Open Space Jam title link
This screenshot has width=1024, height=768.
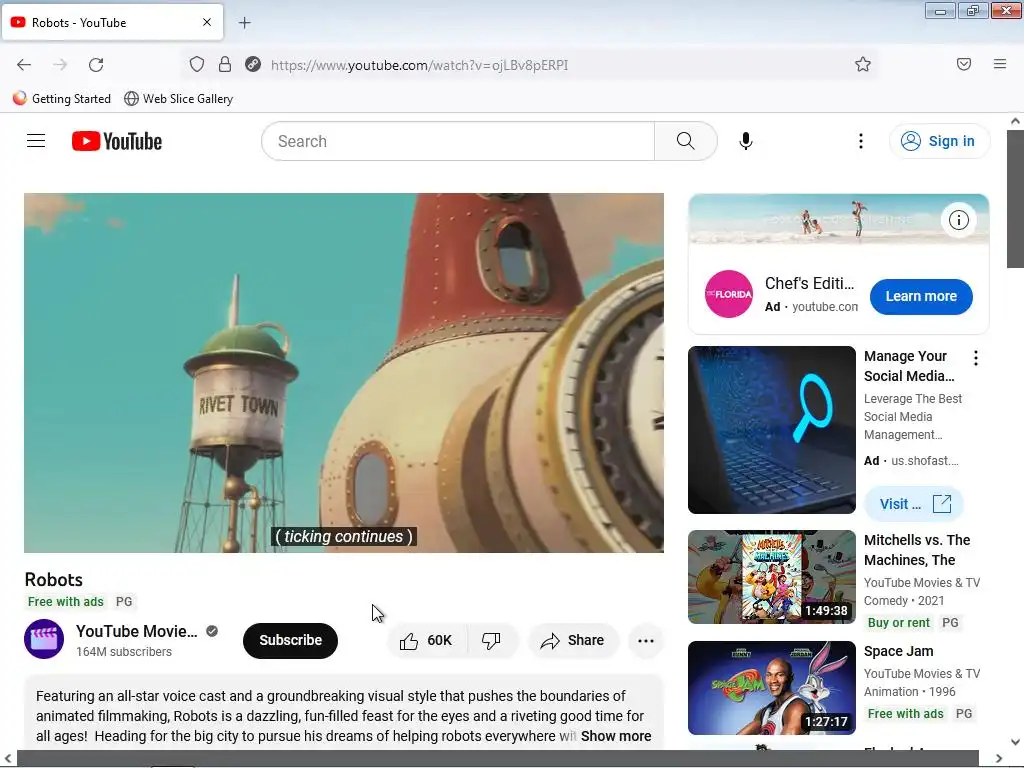899,651
